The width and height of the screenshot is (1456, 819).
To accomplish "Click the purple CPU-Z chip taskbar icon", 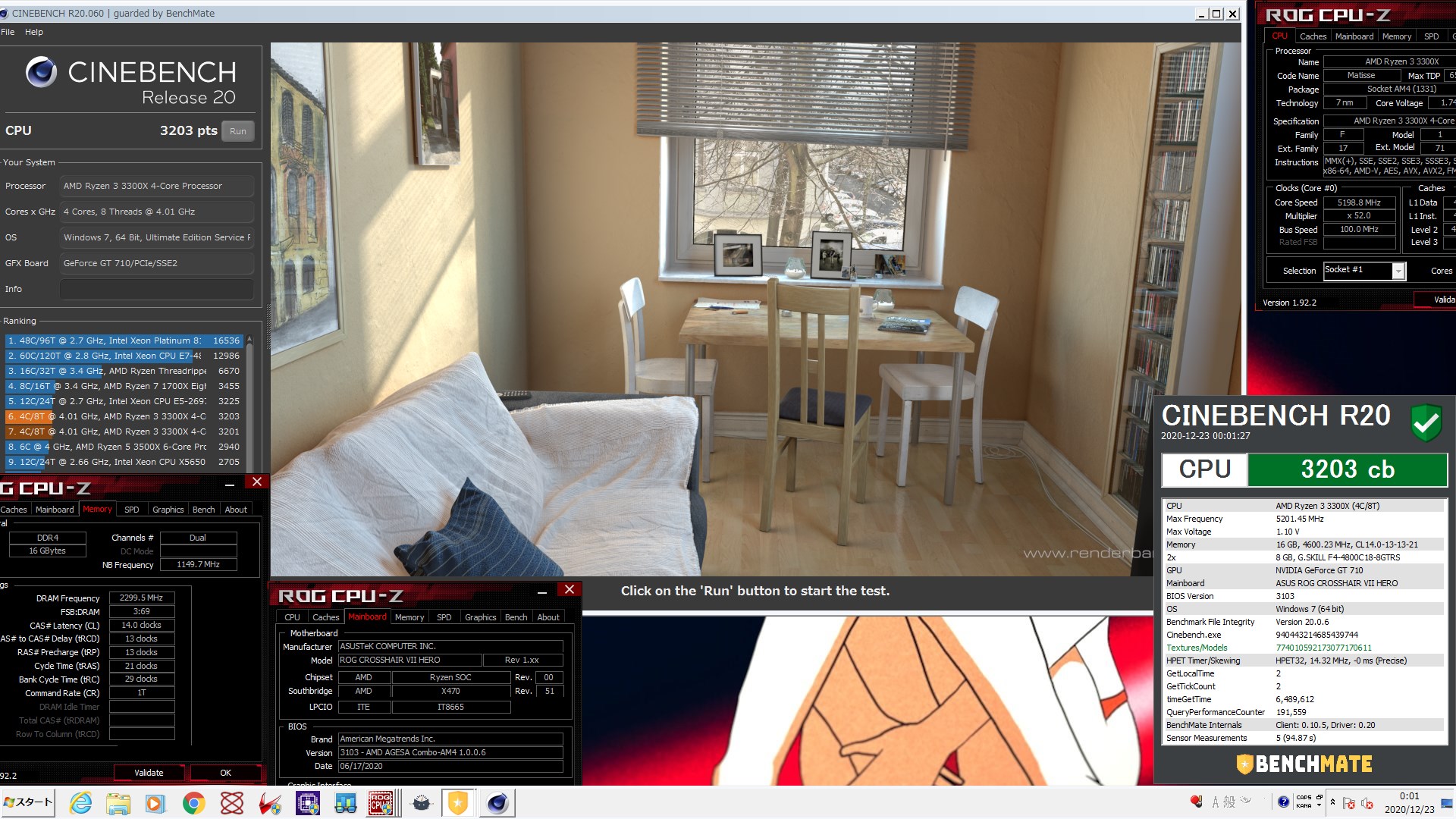I will (307, 803).
